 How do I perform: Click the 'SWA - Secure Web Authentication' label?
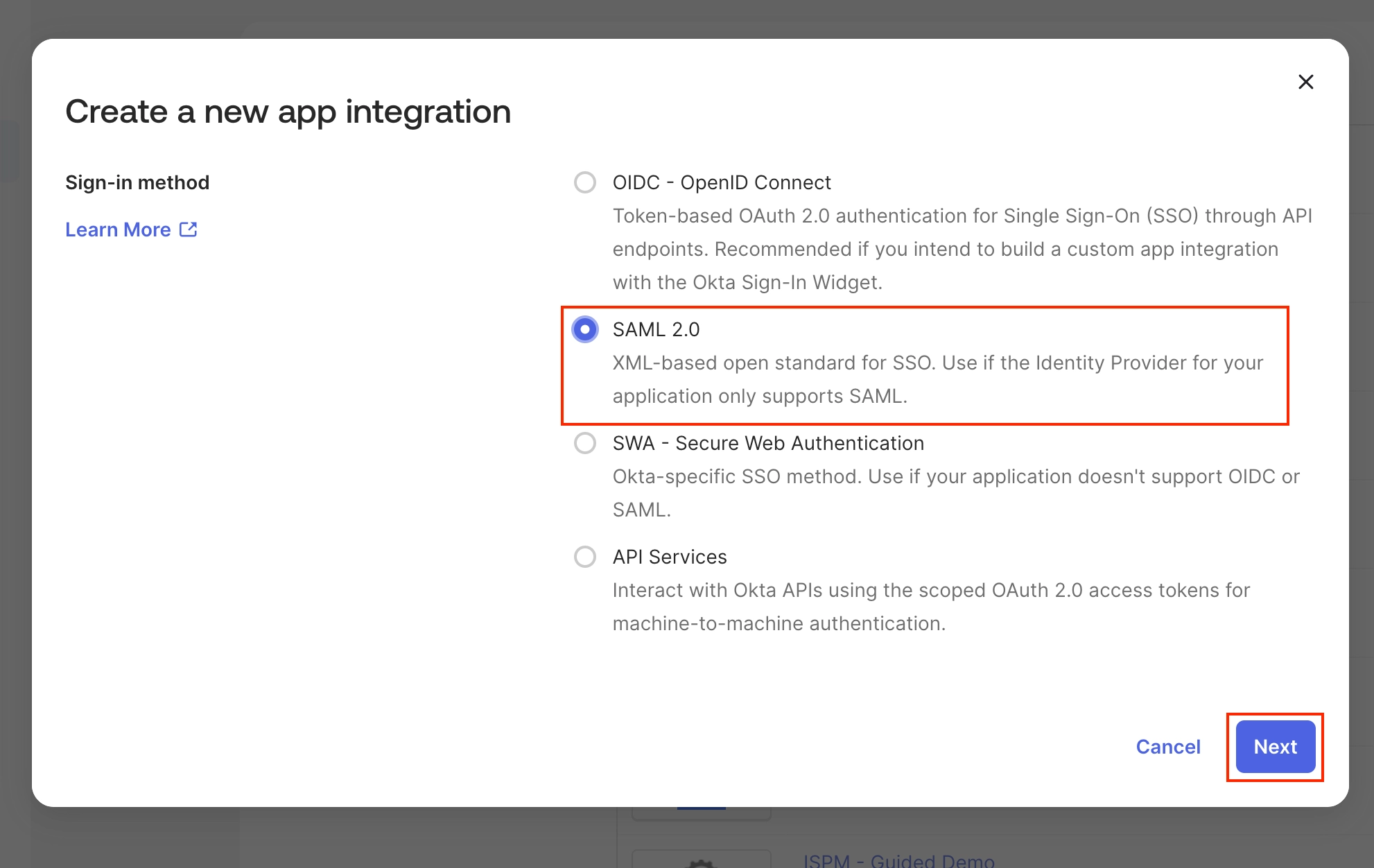(x=768, y=443)
